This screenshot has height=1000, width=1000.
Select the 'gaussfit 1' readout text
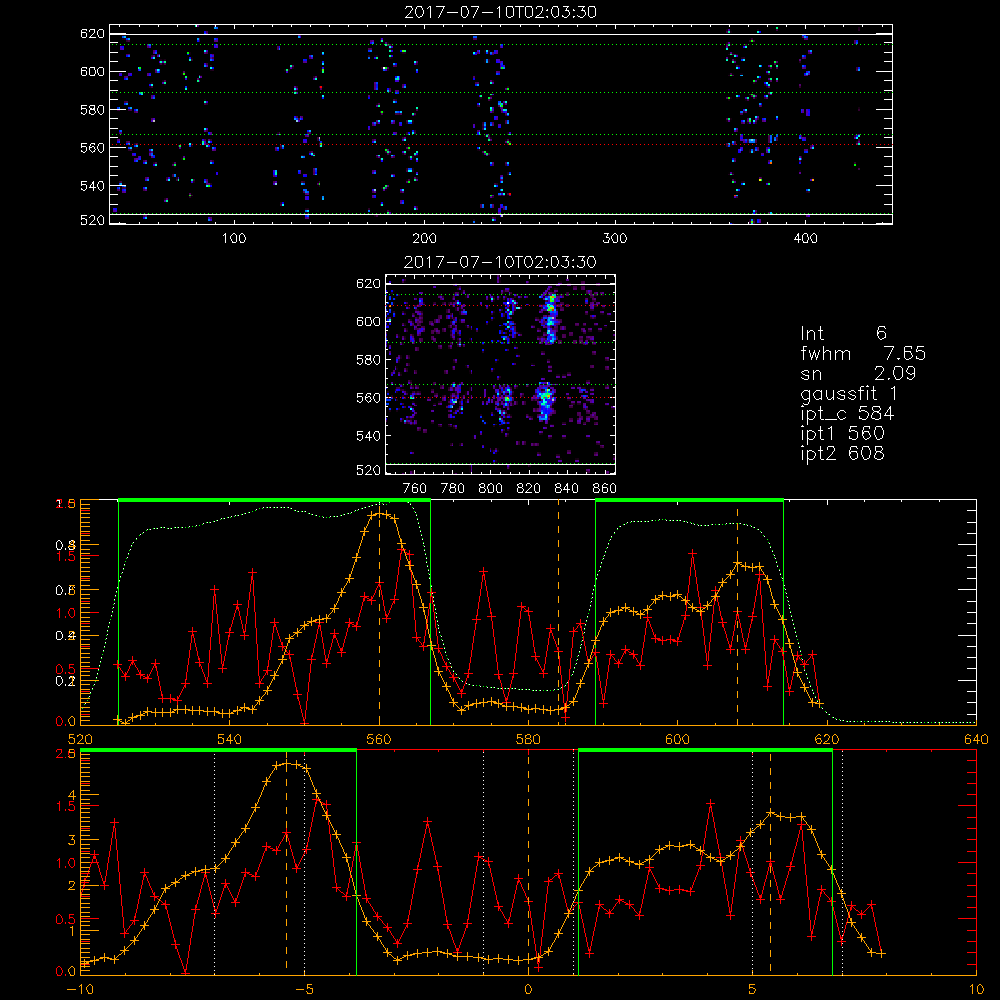pyautogui.click(x=849, y=393)
